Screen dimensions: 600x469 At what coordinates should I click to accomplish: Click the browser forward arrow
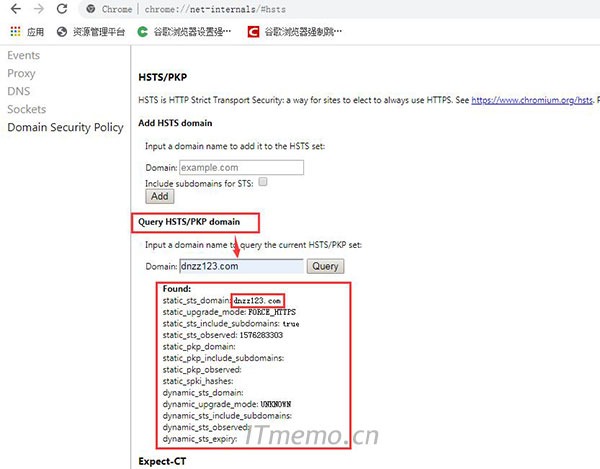pyautogui.click(x=39, y=8)
